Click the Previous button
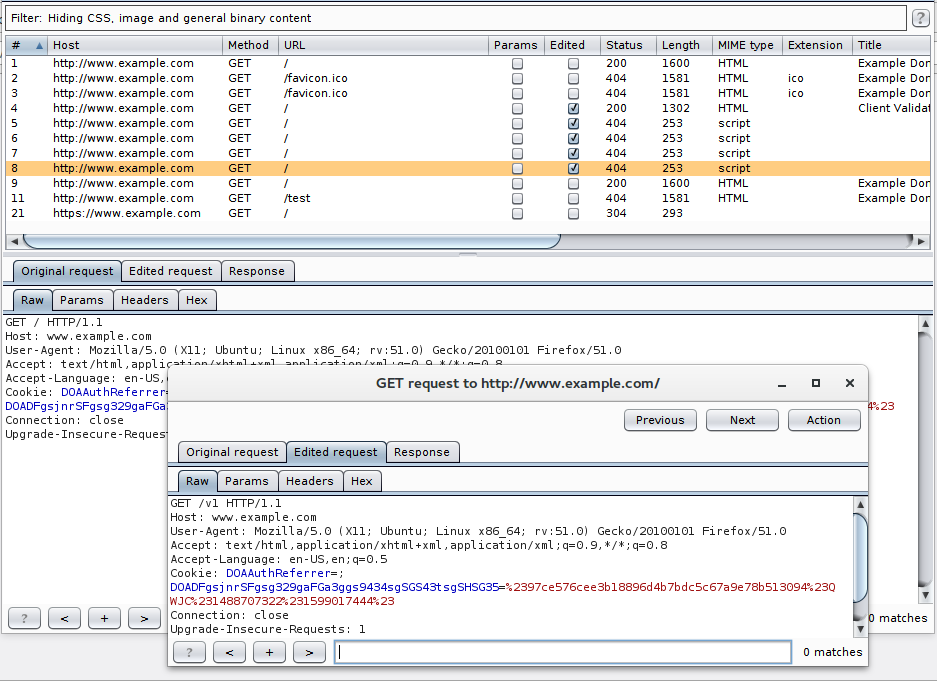The height and width of the screenshot is (681, 937). click(660, 420)
